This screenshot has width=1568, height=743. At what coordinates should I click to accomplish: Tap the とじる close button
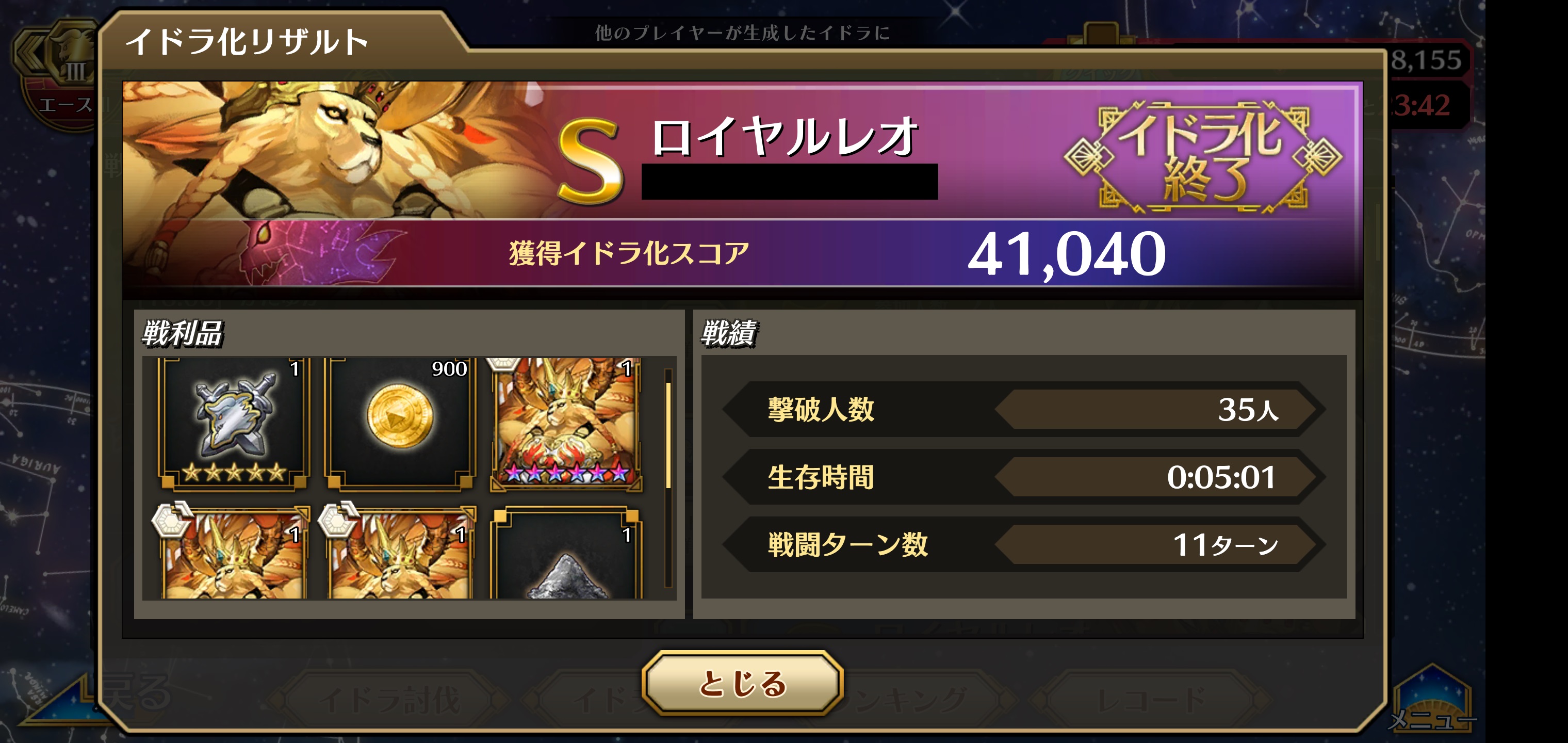(x=742, y=683)
